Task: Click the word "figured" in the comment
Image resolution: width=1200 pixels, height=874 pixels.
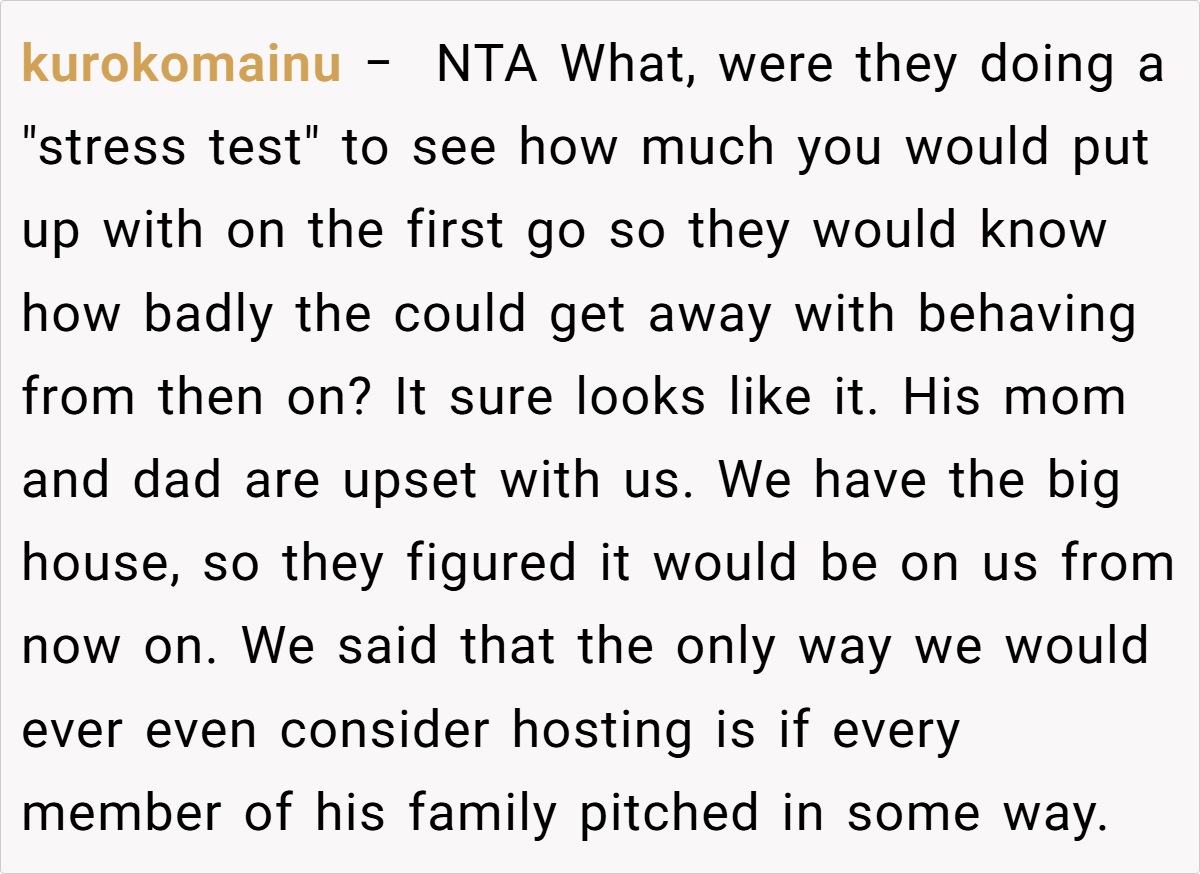Action: coord(491,564)
